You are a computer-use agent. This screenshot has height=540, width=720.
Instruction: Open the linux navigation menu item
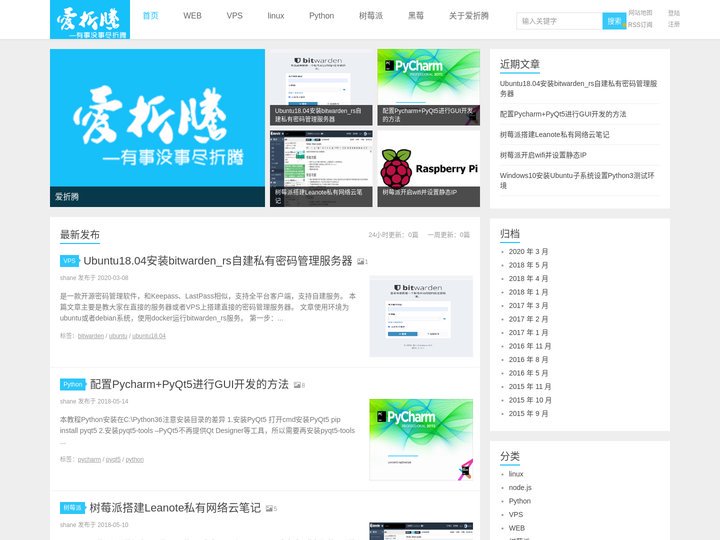point(276,16)
